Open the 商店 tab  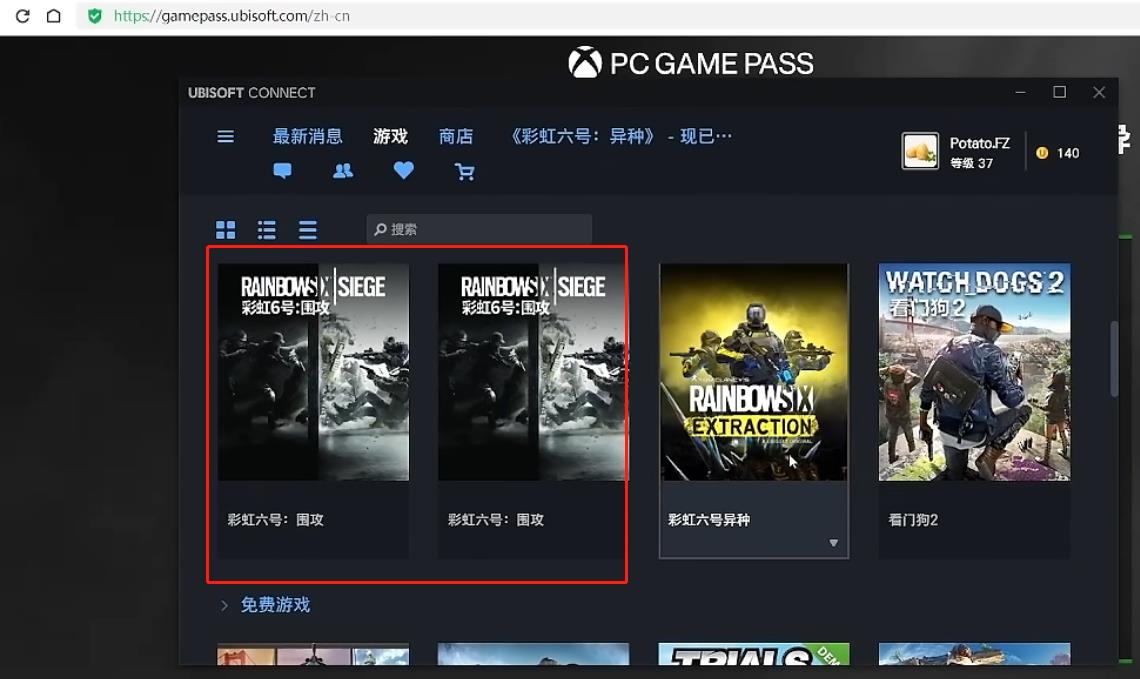click(456, 136)
